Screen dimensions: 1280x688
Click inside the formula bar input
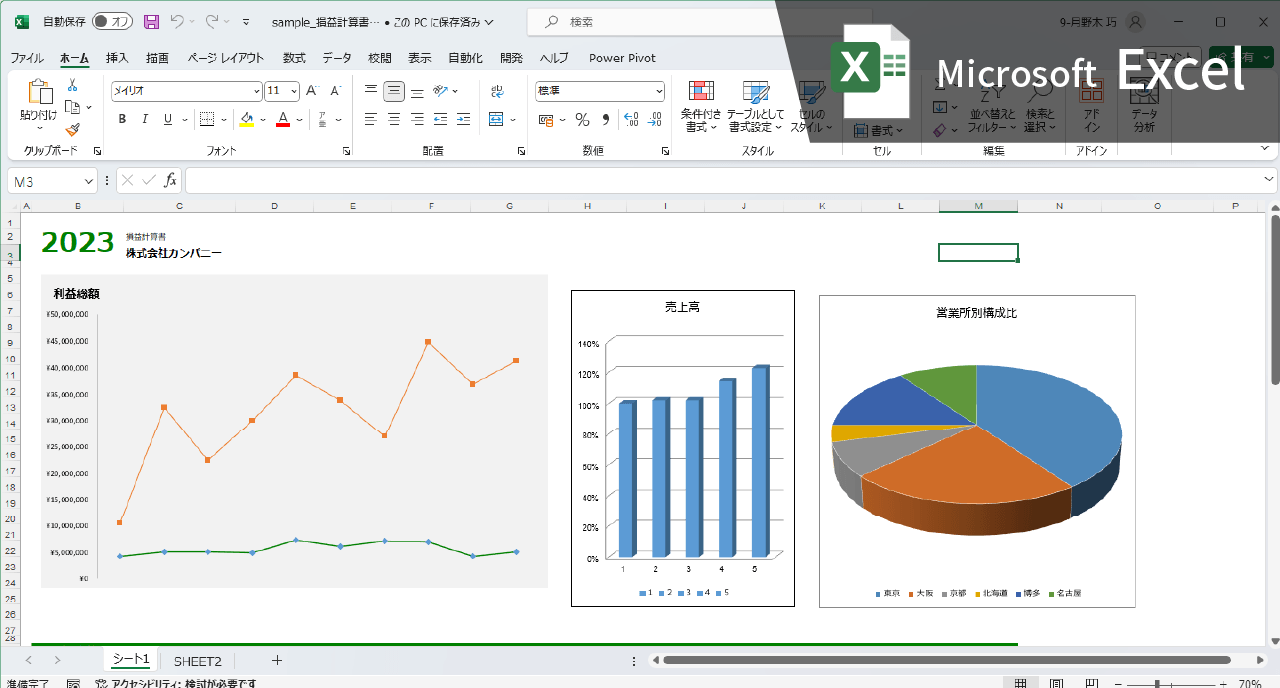pyautogui.click(x=720, y=181)
